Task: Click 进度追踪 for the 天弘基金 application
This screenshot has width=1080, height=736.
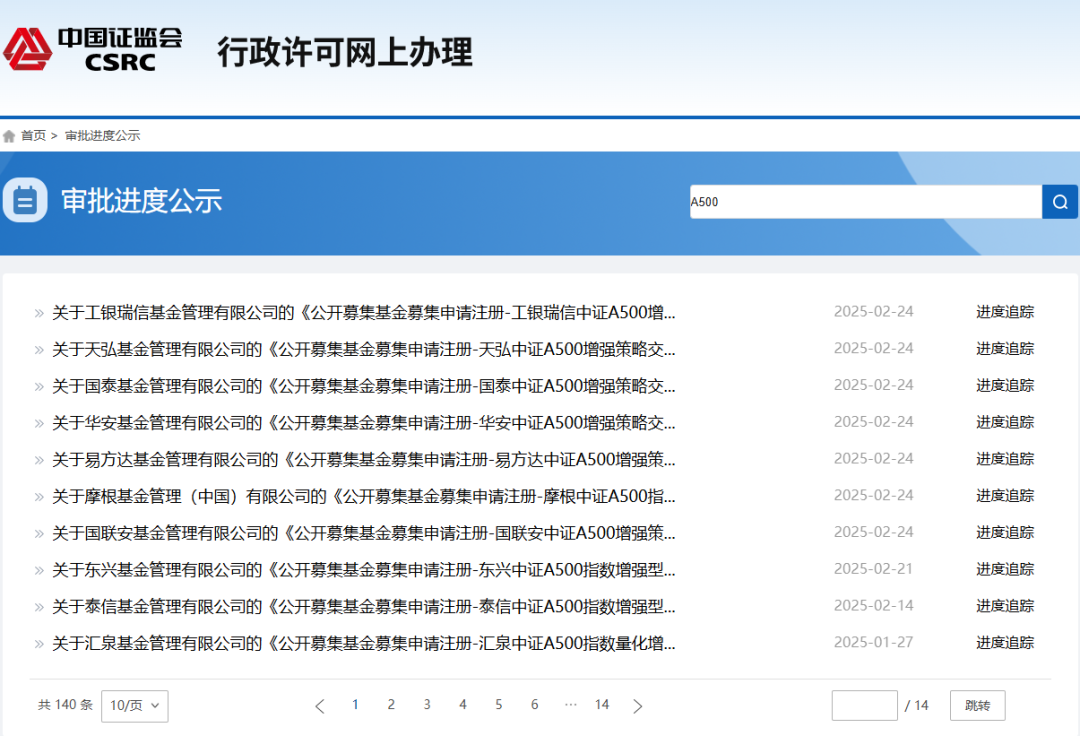Action: (x=1005, y=349)
